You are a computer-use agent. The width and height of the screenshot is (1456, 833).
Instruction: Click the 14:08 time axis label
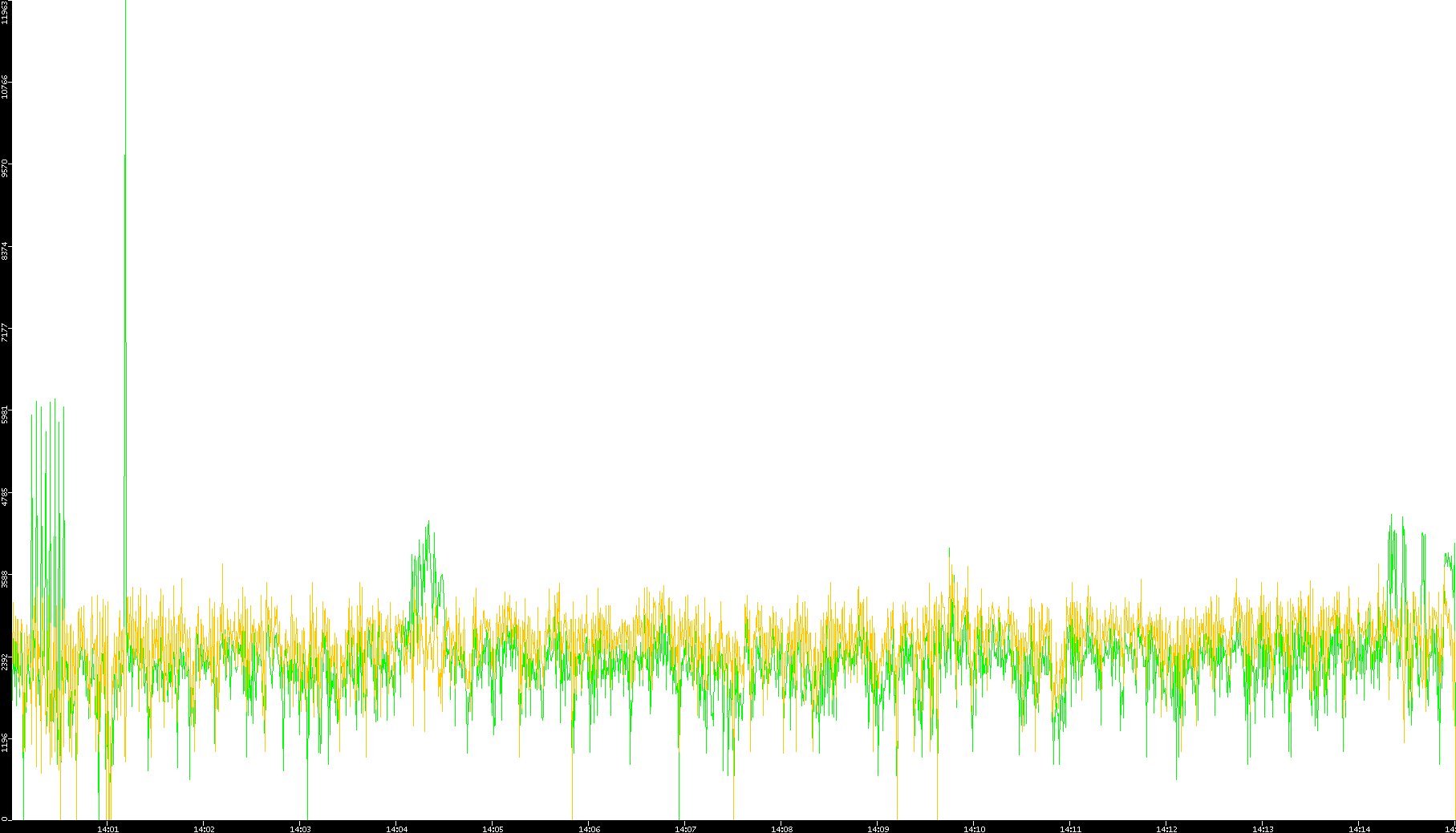pos(781,829)
